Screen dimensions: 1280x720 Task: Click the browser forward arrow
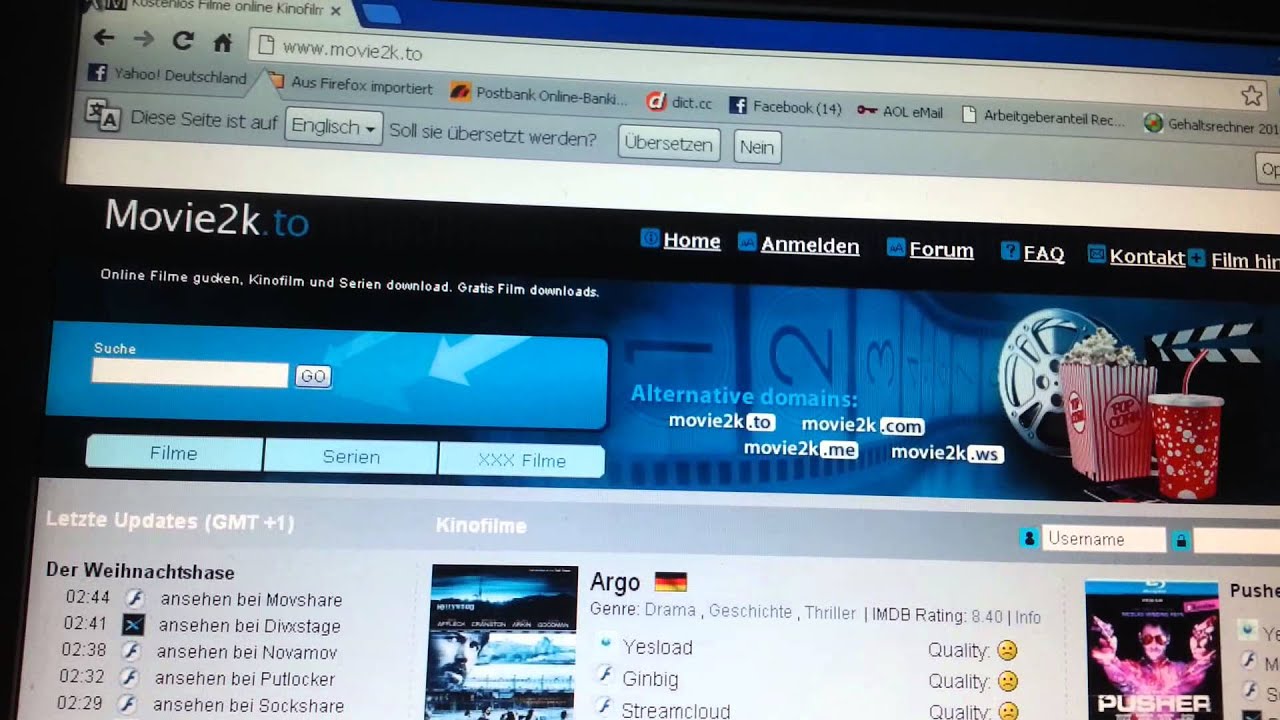[x=144, y=39]
